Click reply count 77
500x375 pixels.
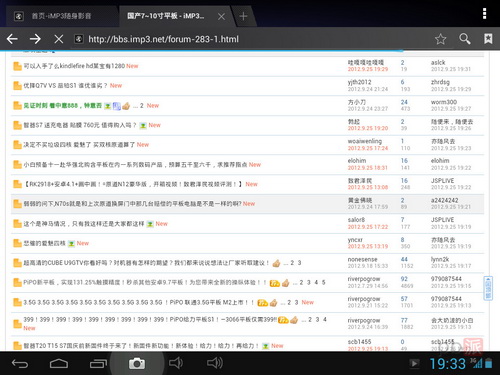pos(404,320)
